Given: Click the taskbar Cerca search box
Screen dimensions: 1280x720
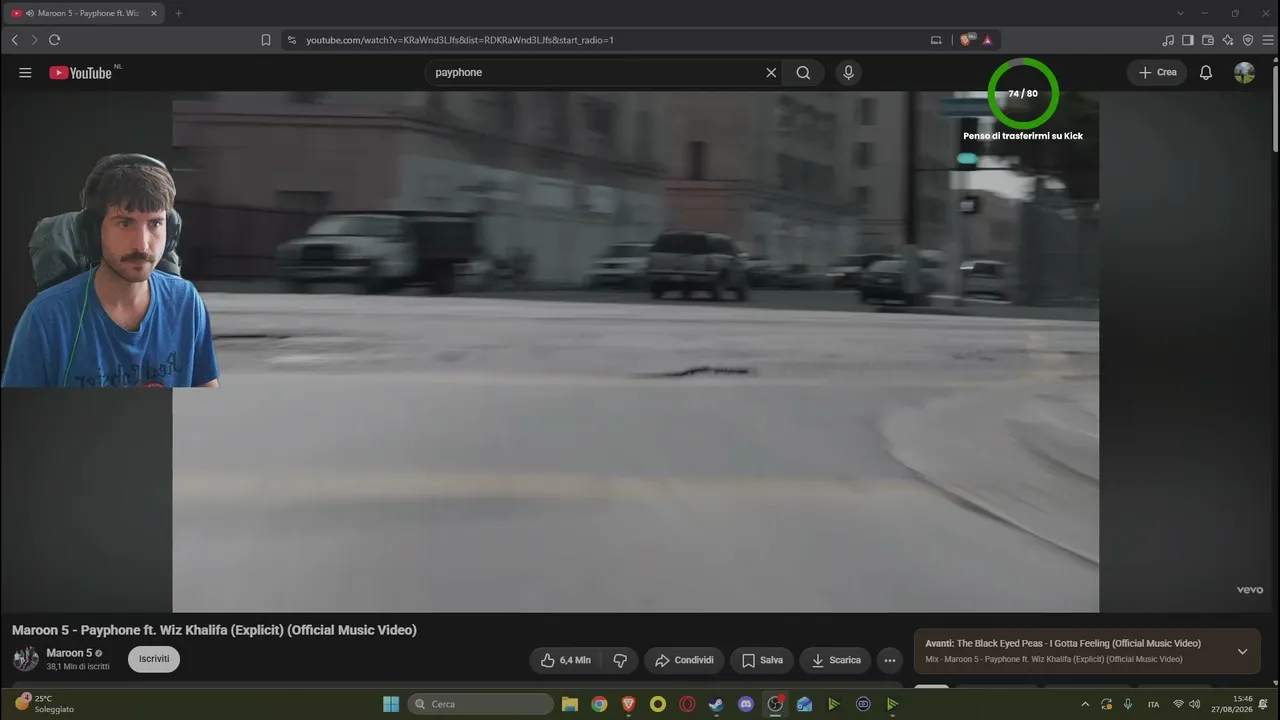Looking at the screenshot, I should (x=481, y=704).
